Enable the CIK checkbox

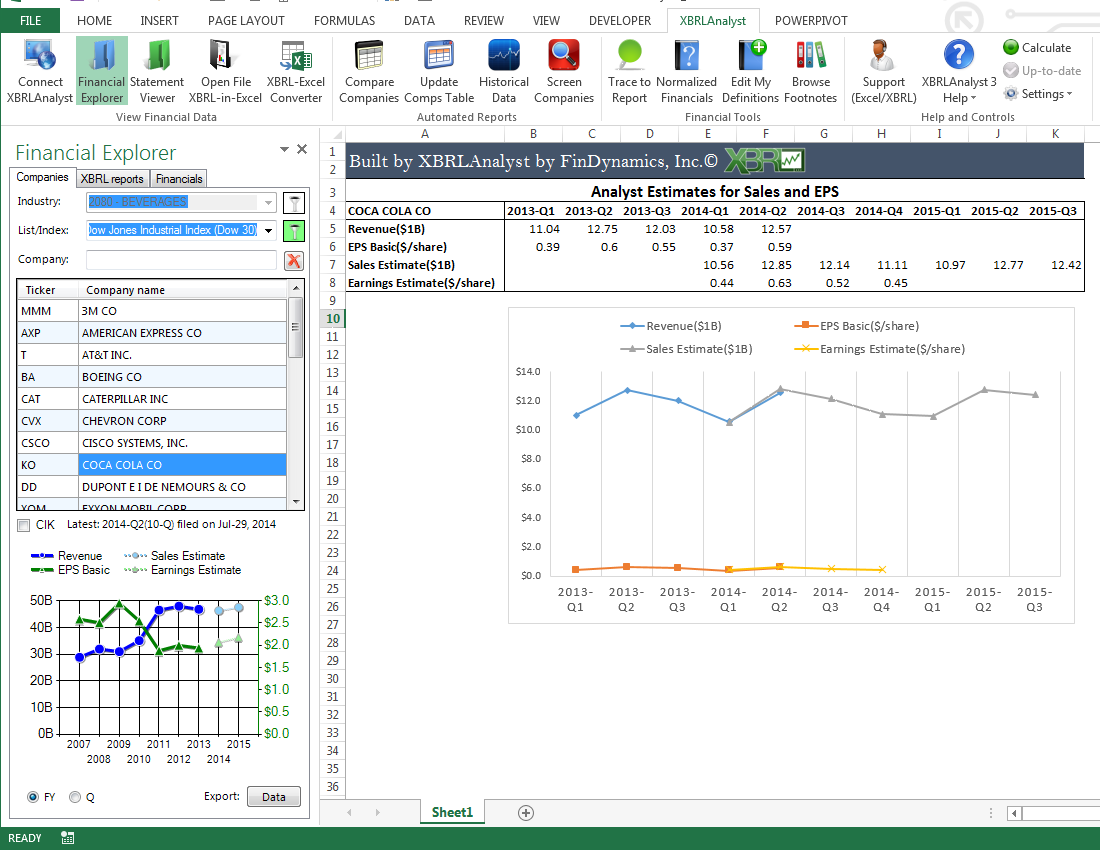pyautogui.click(x=24, y=524)
